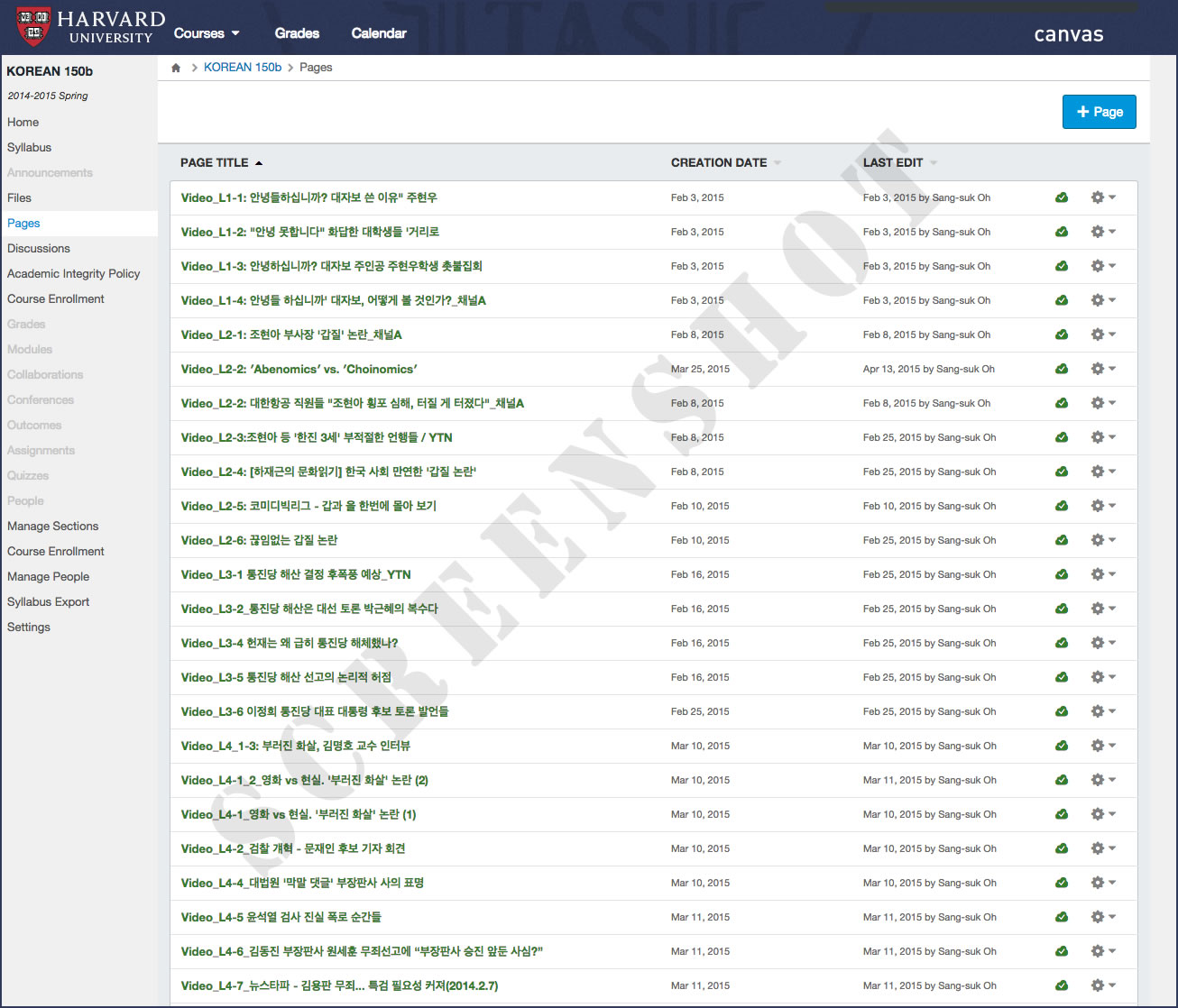The width and height of the screenshot is (1178, 1008).
Task: Click the published cloud icon for Video_L3-6
Action: point(1062,711)
